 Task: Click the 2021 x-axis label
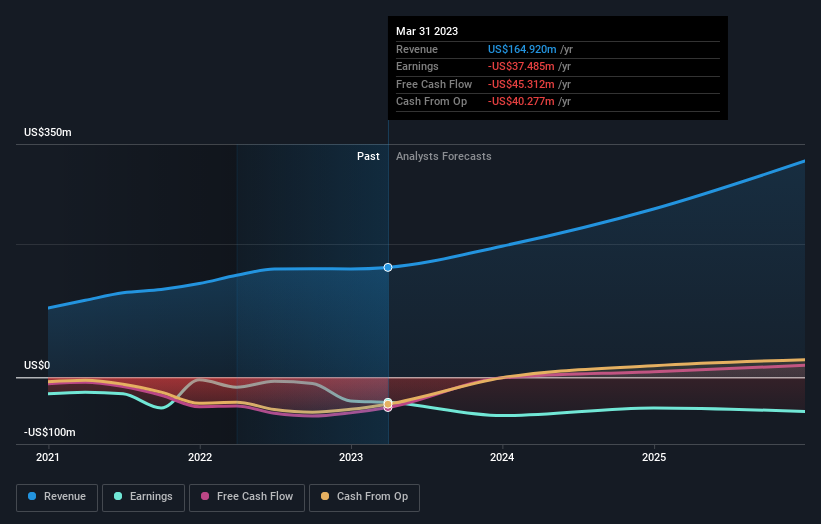48,457
